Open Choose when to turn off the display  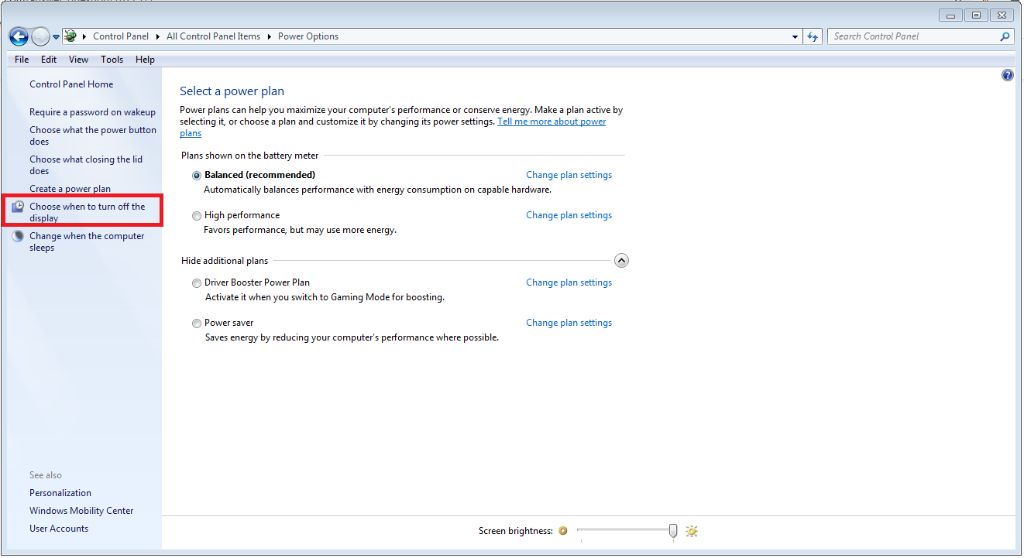pyautogui.click(x=87, y=212)
